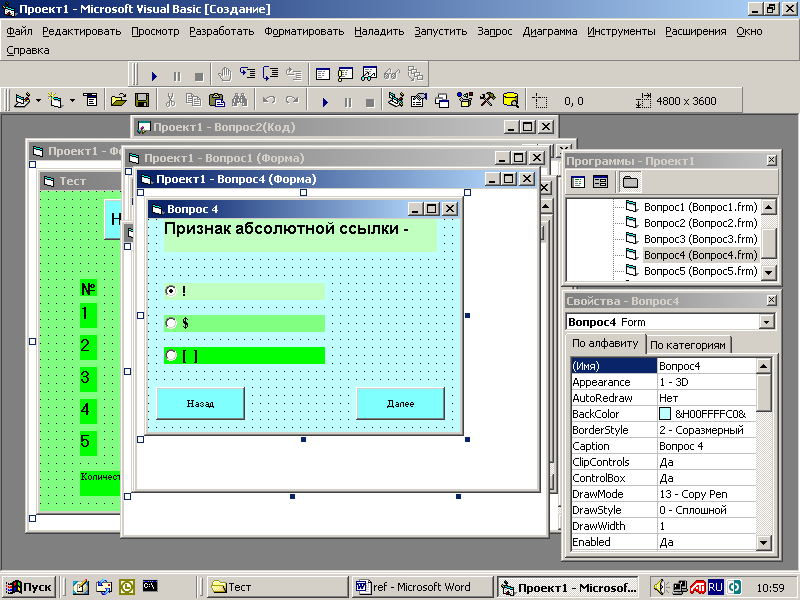Click Start on the upper Debug toolbar
This screenshot has width=800, height=600.
[154, 76]
